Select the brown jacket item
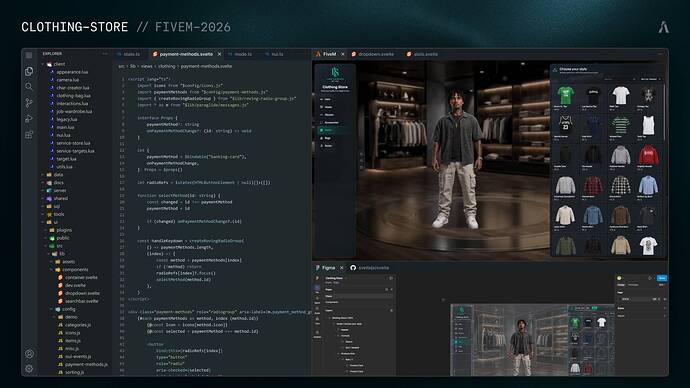Viewport: 690px width, 388px height. tap(620, 216)
